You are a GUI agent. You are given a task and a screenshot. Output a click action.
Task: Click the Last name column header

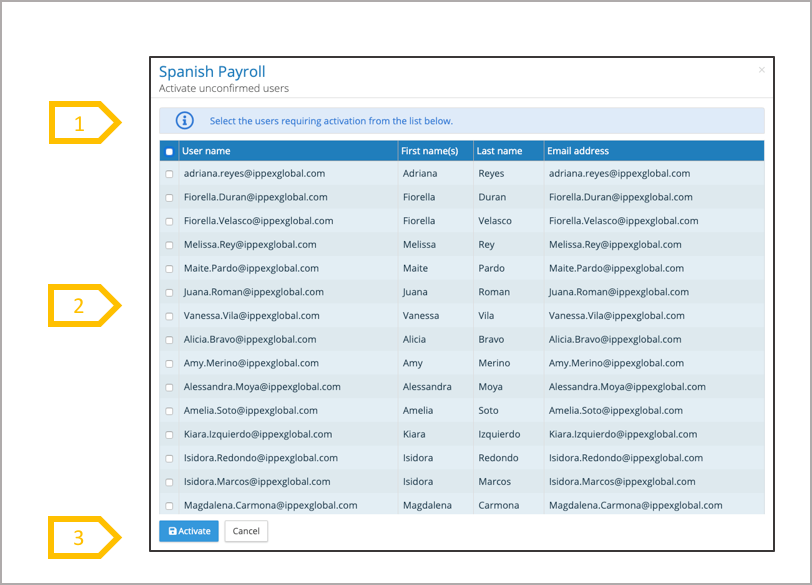pyautogui.click(x=499, y=151)
